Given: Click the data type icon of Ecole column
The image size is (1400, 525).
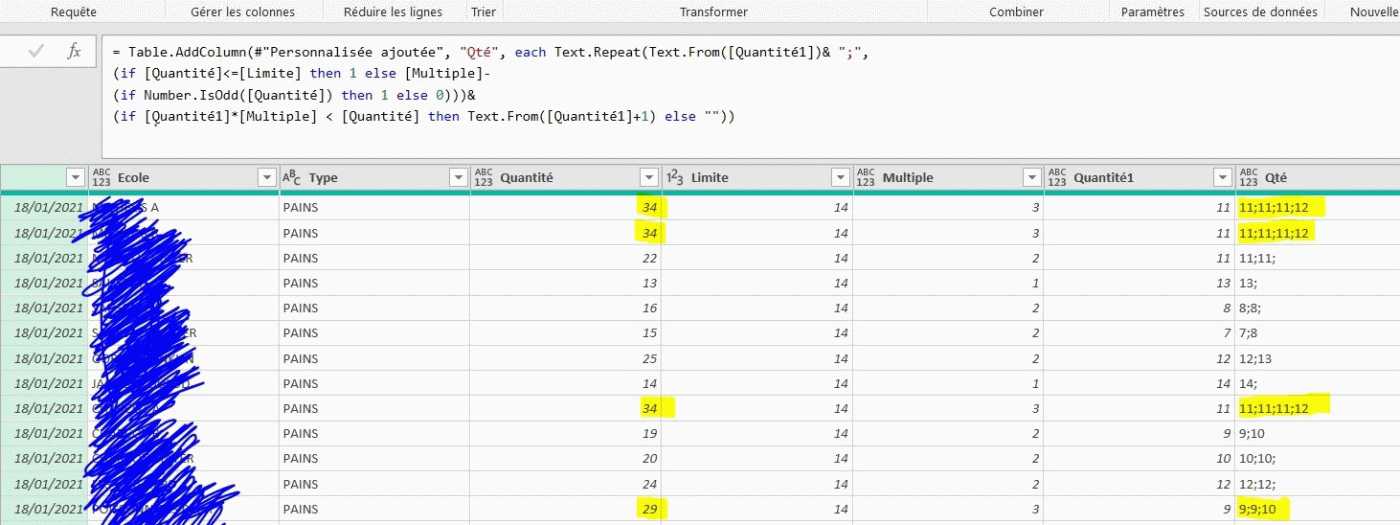Looking at the screenshot, I should 101,177.
